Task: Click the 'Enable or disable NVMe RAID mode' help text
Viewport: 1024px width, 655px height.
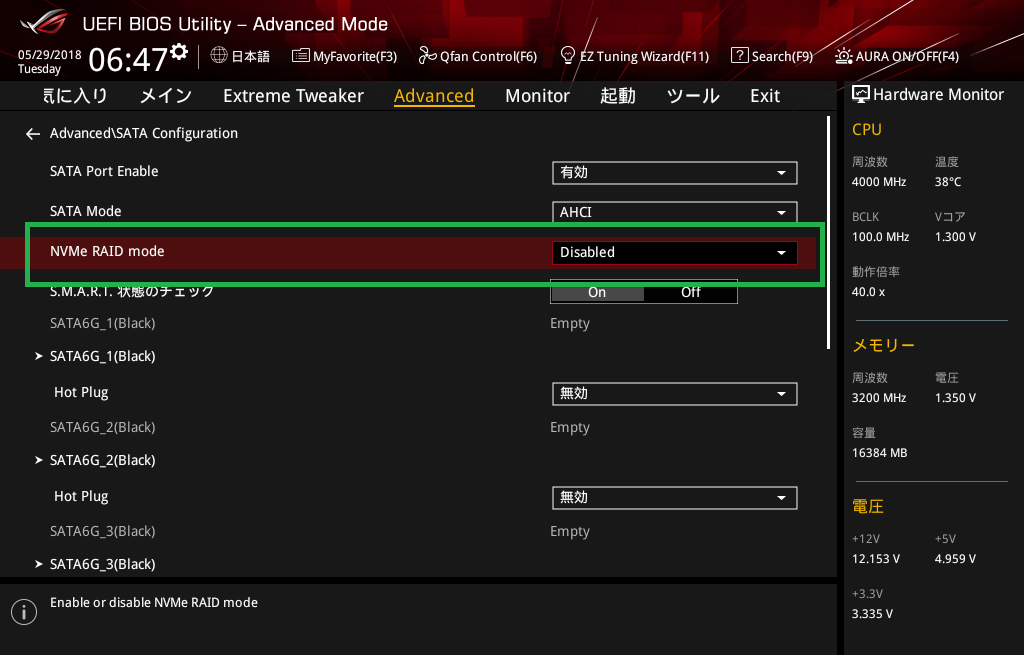Action: (154, 603)
